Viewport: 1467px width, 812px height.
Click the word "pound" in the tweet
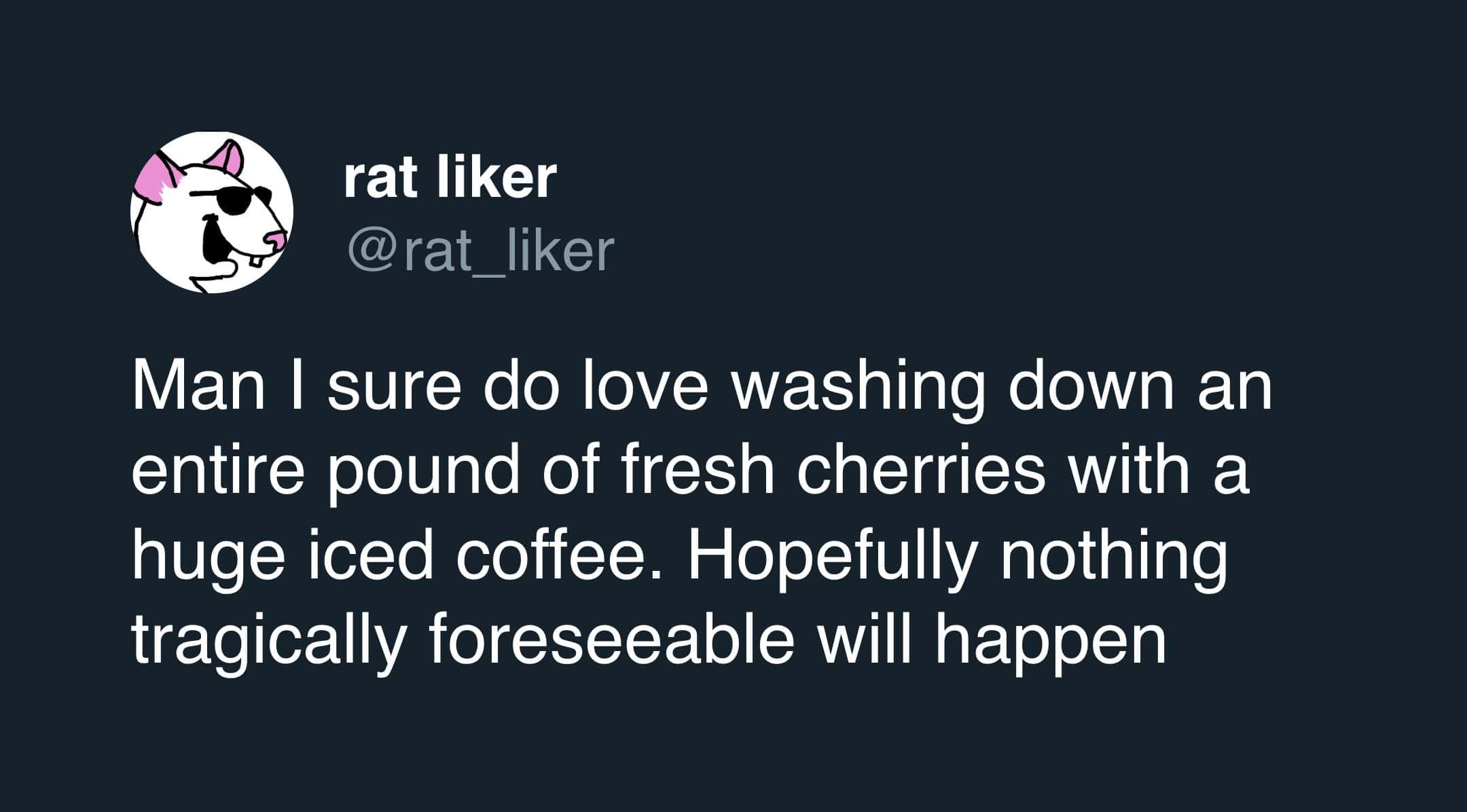click(424, 473)
